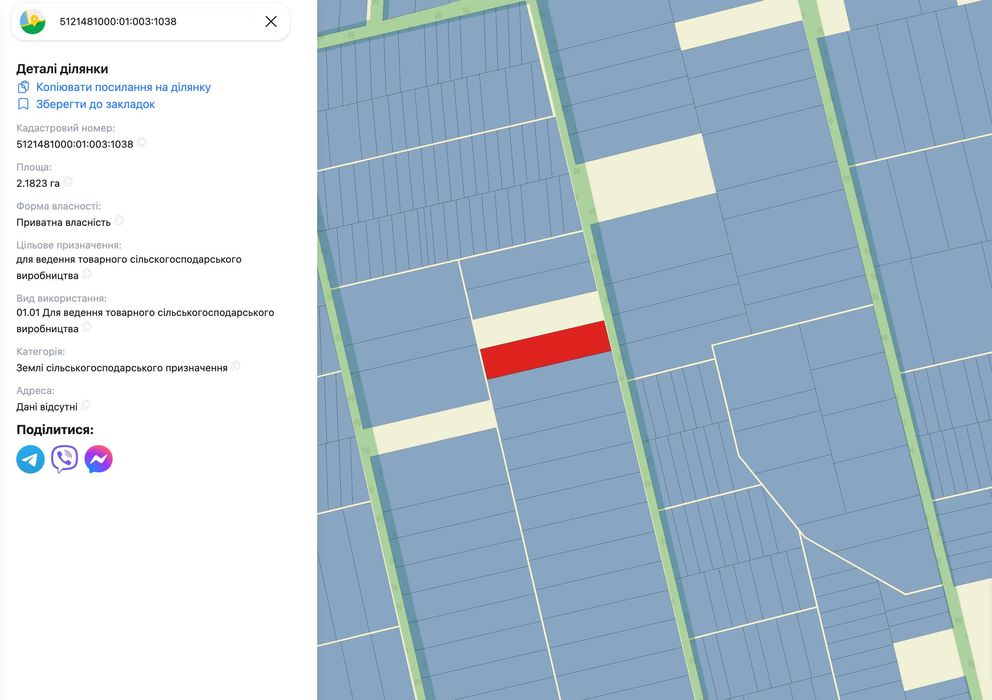Click 'Землі сільськогосподарського призначення' text
This screenshot has width=992, height=700.
click(122, 368)
